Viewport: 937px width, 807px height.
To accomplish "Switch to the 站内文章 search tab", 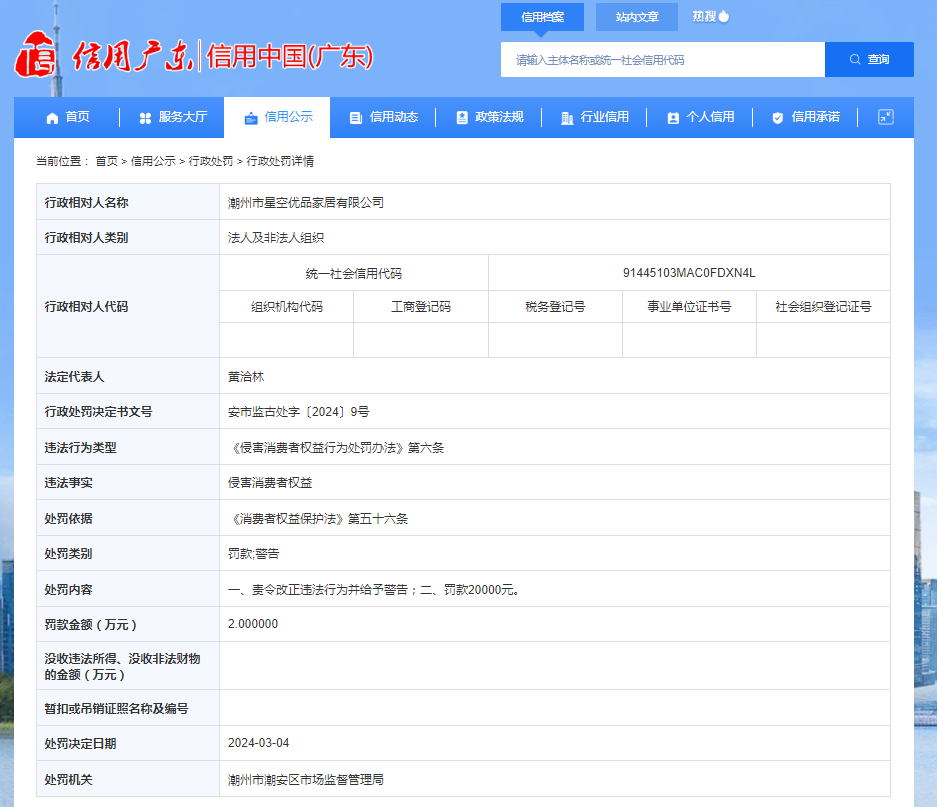I will [x=637, y=17].
